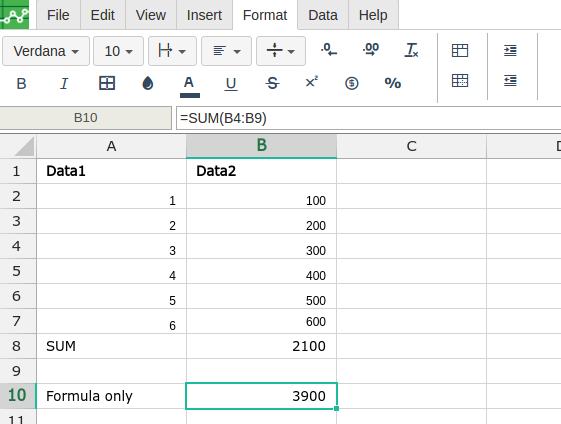Screen dimensions: 561x424
Task: Click the superscript icon
Action: click(x=312, y=82)
